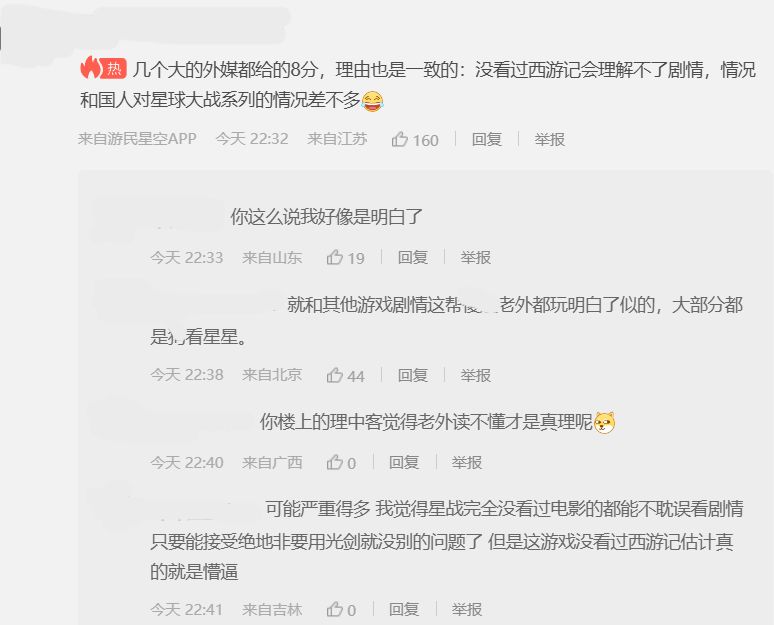
Task: Reply to the 22:40 comment from 广西
Action: (x=404, y=463)
